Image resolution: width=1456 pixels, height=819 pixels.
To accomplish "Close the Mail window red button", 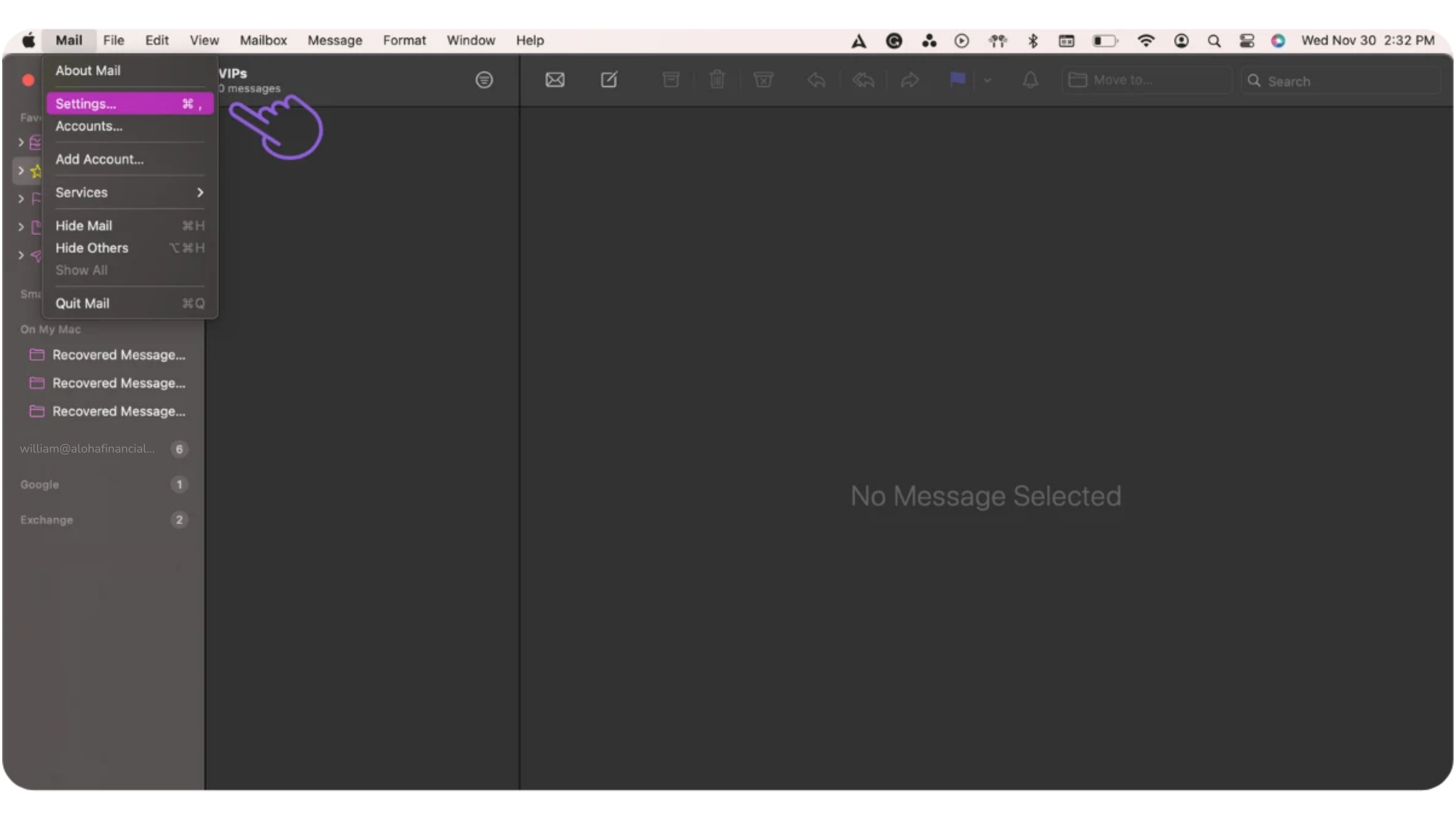I will click(x=28, y=80).
